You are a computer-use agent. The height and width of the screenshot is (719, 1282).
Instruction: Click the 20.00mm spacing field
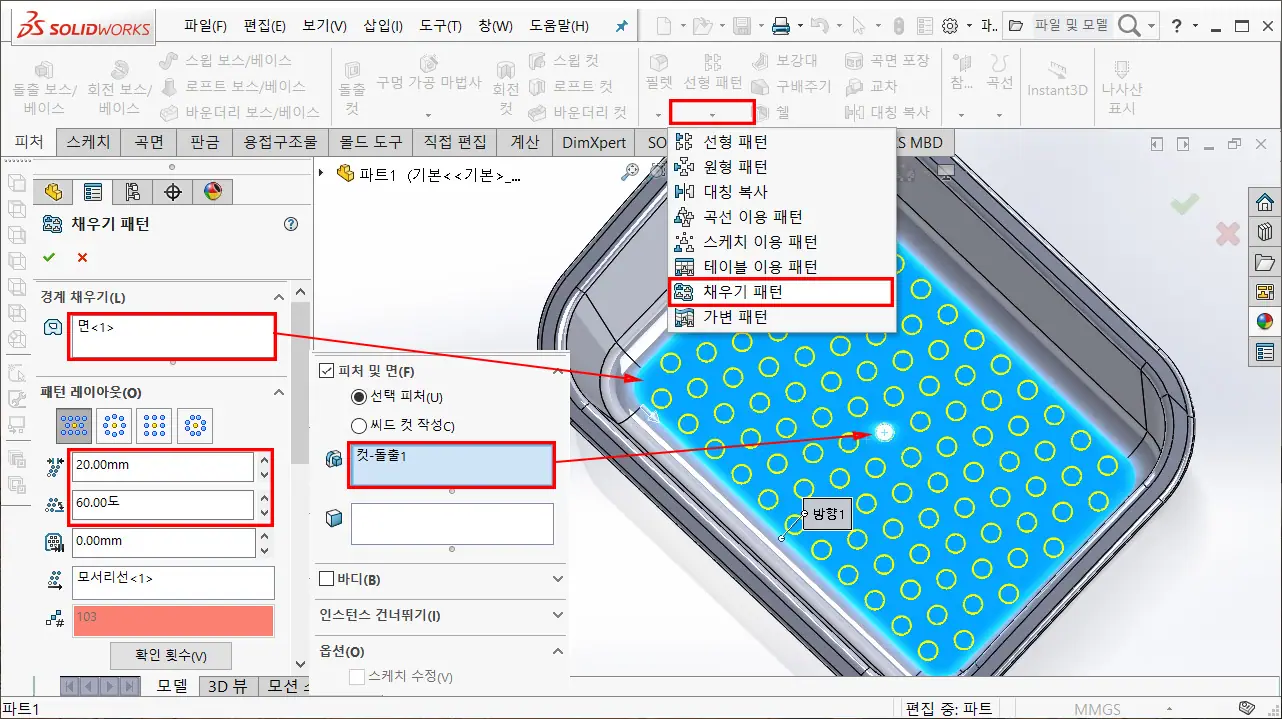click(162, 466)
